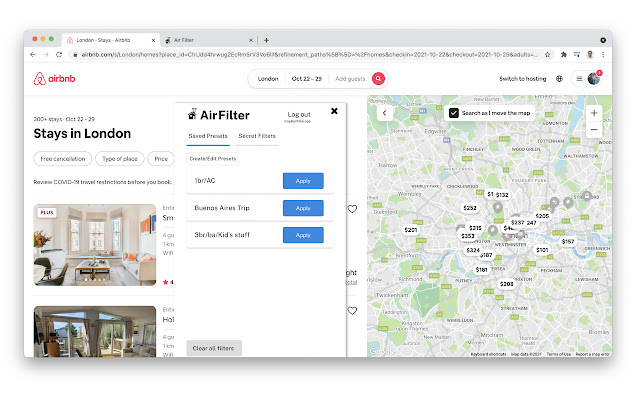This screenshot has width=640, height=400.
Task: Open the second listing conservatory photo
Action: click(95, 331)
